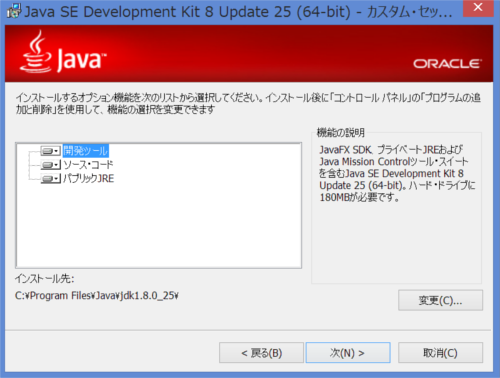500x378 pixels.
Task: Click the description text mentioning 180MB
Action: (x=397, y=173)
